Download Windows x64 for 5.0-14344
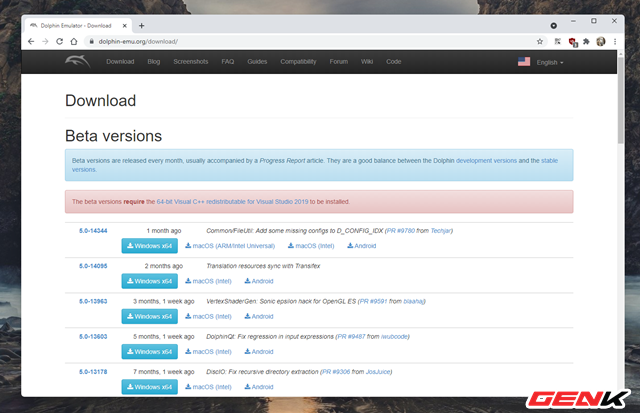Image resolution: width=640 pixels, height=413 pixels. [149, 246]
